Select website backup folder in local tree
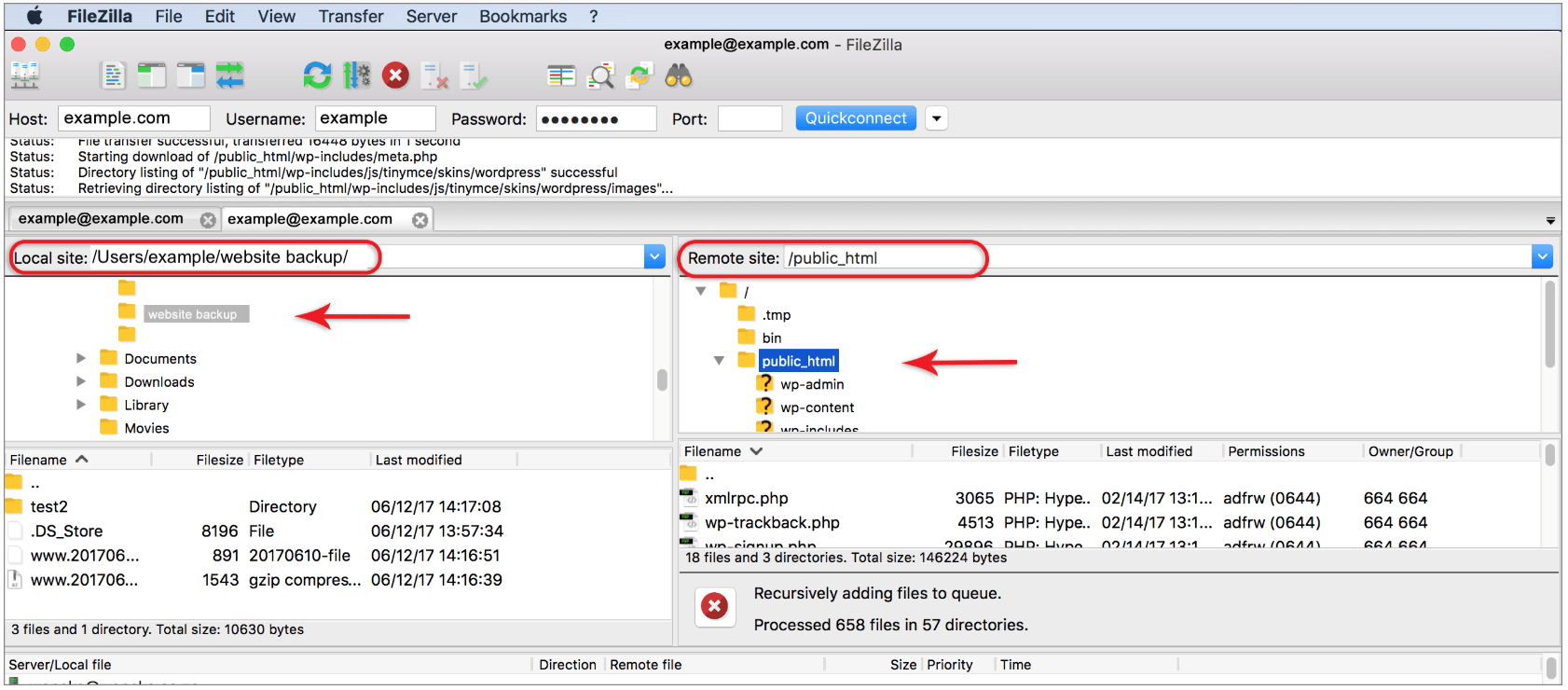This screenshot has width=1568, height=690. (197, 314)
